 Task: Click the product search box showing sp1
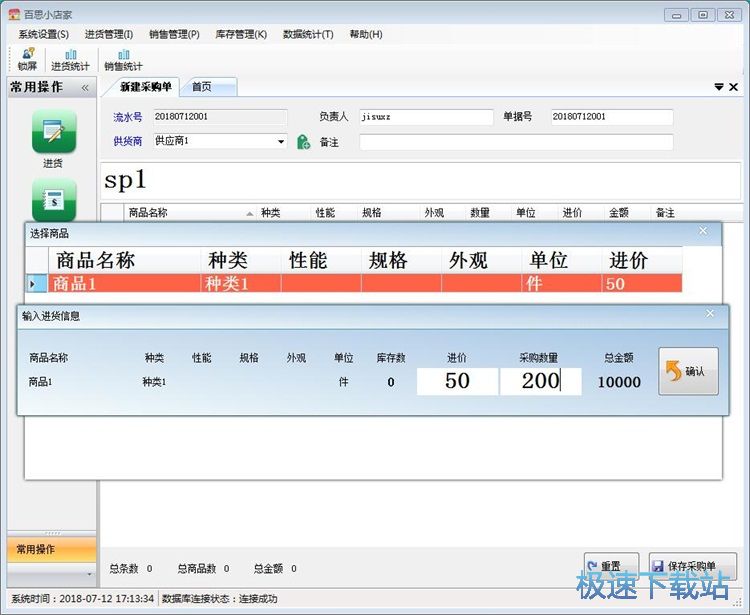(x=420, y=181)
